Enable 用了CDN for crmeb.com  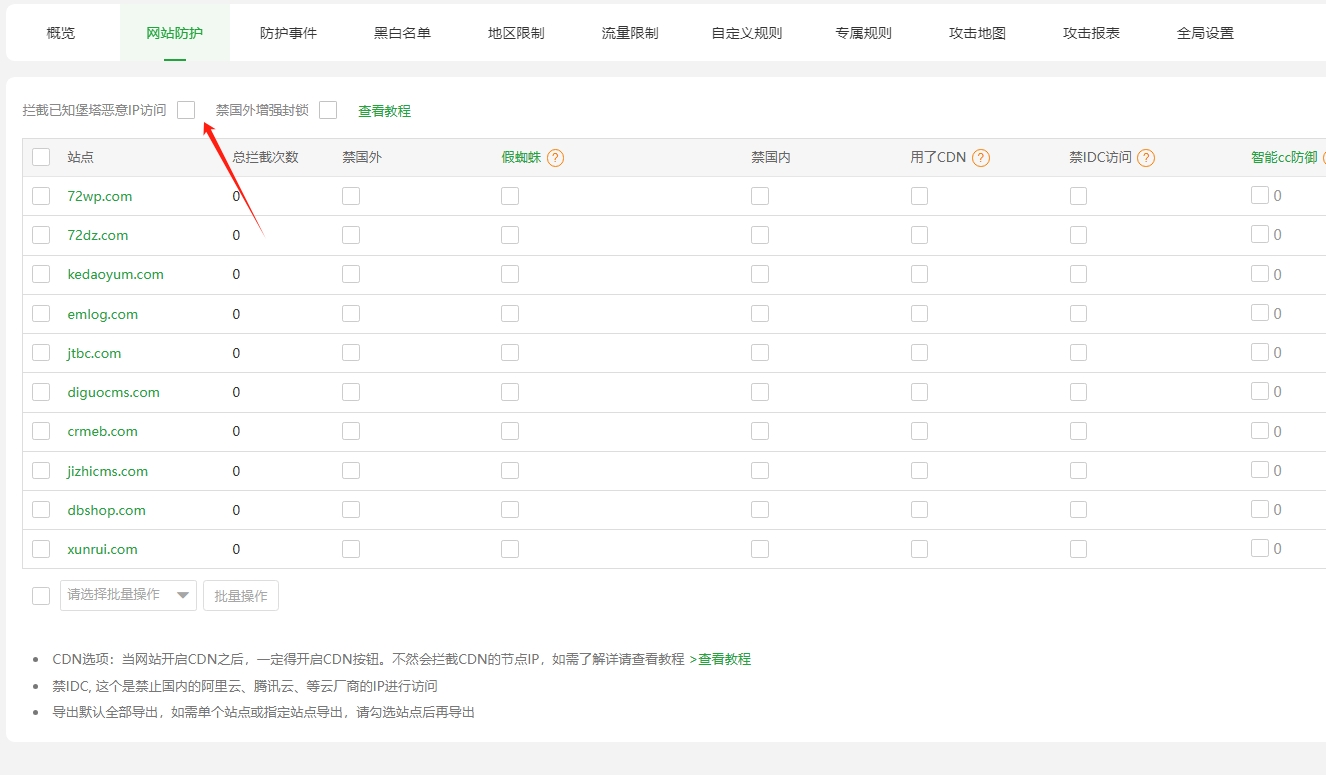click(919, 430)
